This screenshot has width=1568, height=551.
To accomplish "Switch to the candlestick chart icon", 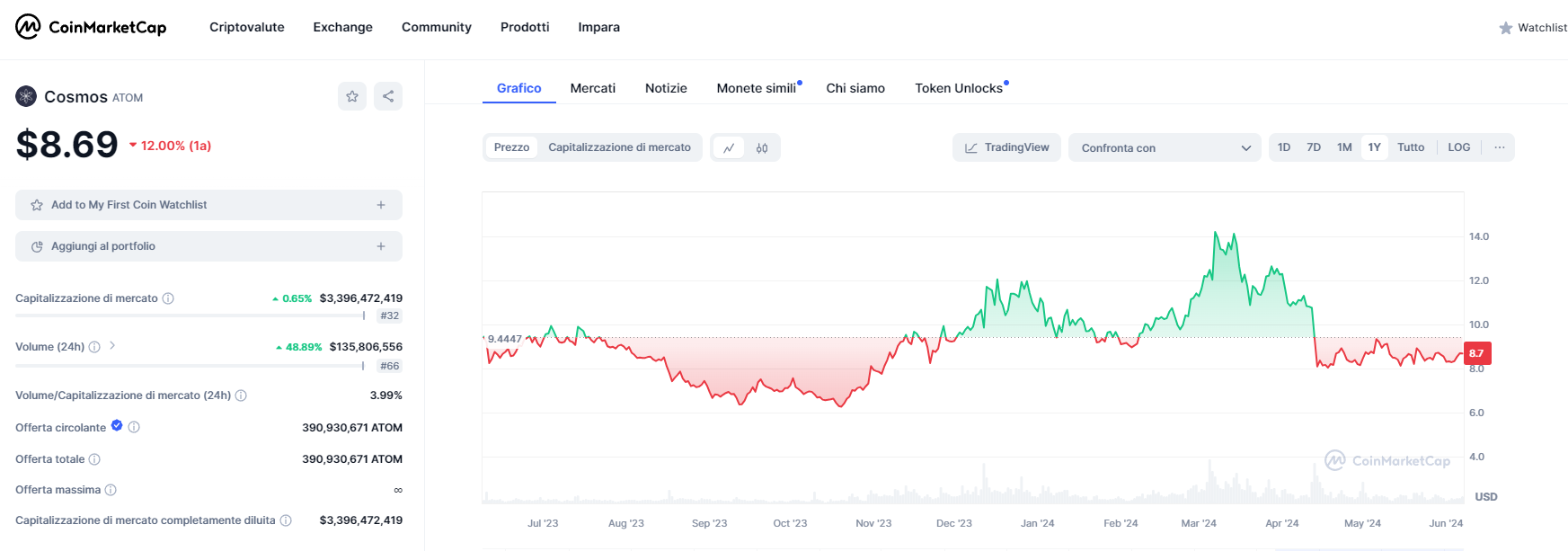I will click(x=762, y=148).
